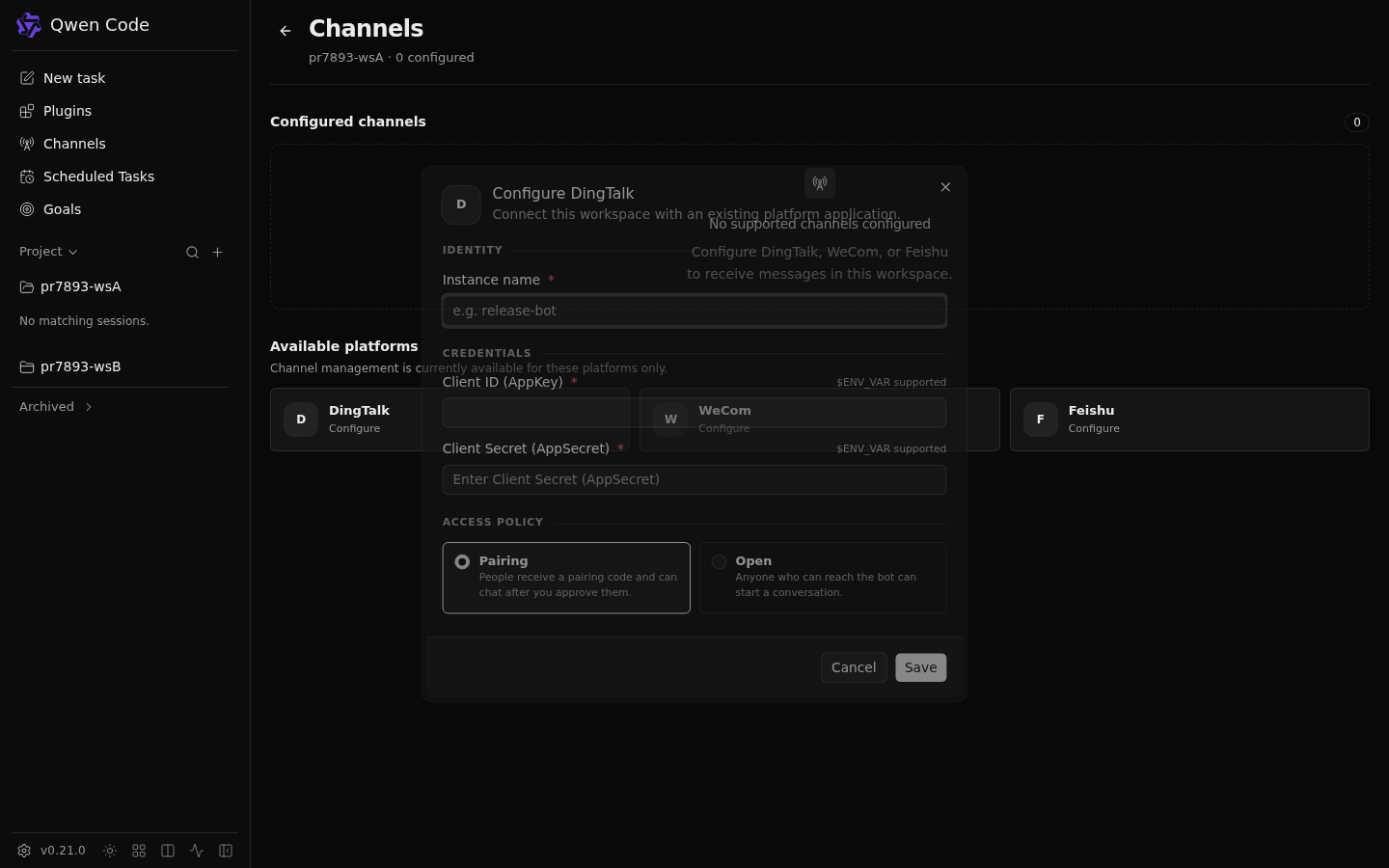Select the Pairing access policy
The image size is (1389, 868).
tap(566, 578)
